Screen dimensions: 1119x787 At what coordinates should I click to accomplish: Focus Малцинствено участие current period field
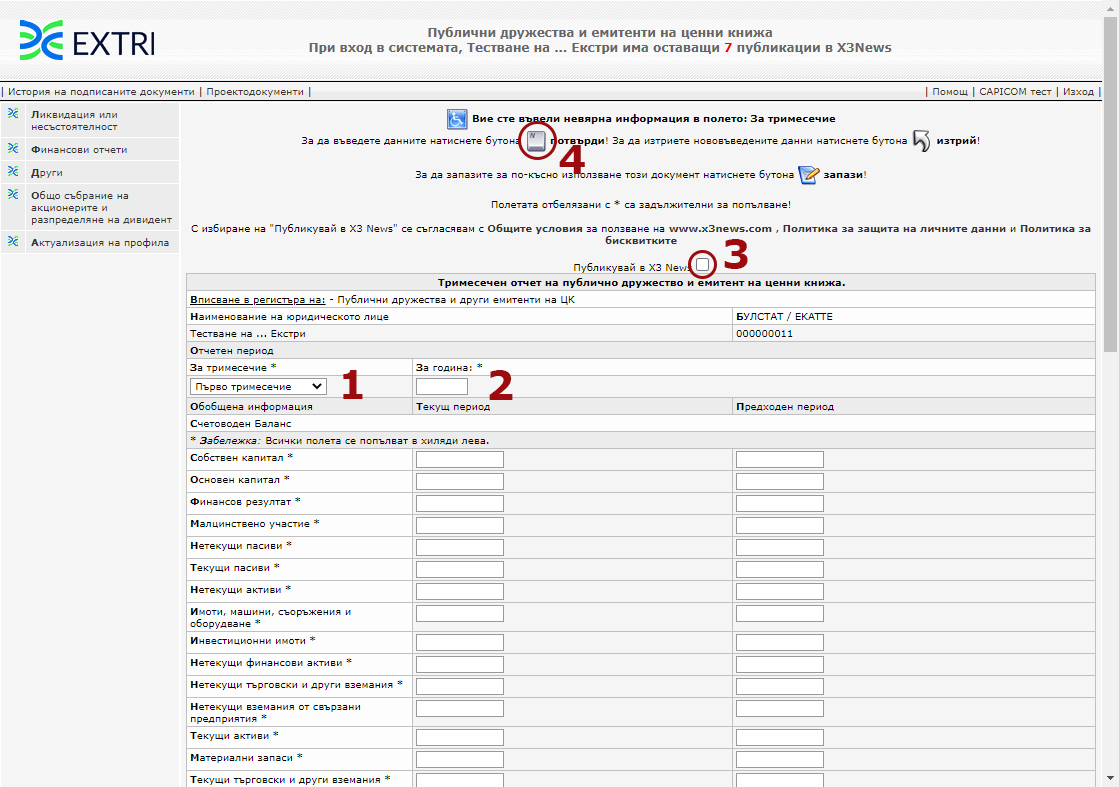460,526
